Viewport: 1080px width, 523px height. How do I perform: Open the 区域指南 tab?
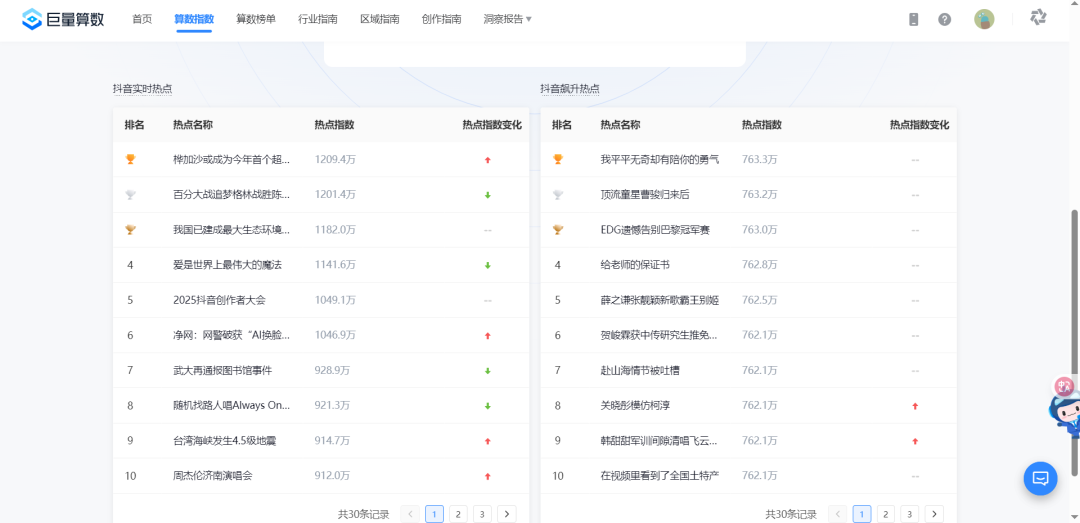tap(380, 19)
